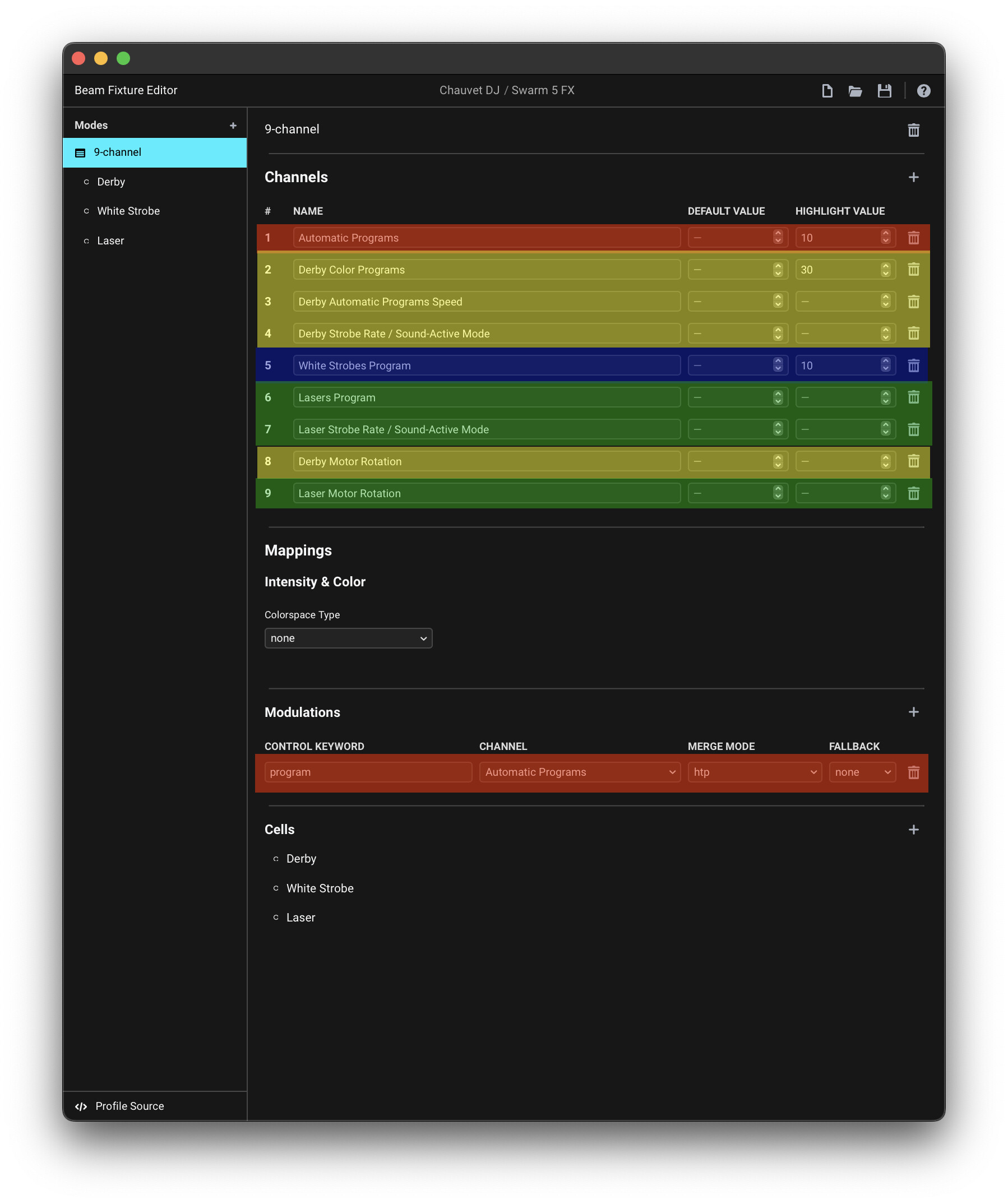Expand the htp merge mode dropdown

[x=754, y=772]
